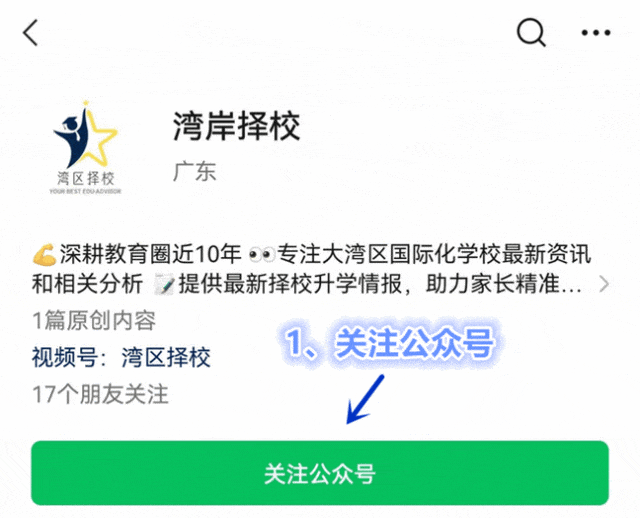Tap the back arrow icon
Image resolution: width=640 pixels, height=518 pixels.
[x=30, y=32]
